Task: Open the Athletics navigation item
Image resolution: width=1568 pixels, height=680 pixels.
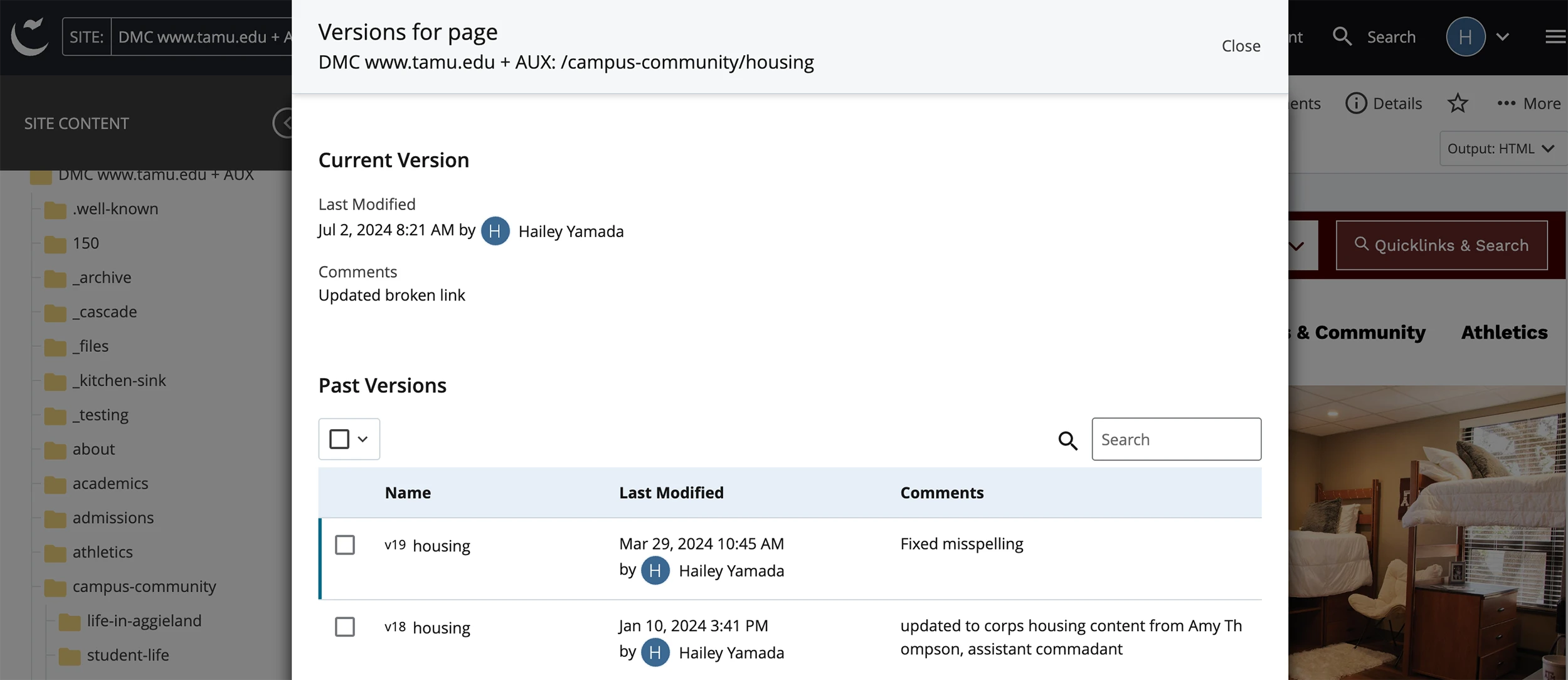Action: 1504,332
